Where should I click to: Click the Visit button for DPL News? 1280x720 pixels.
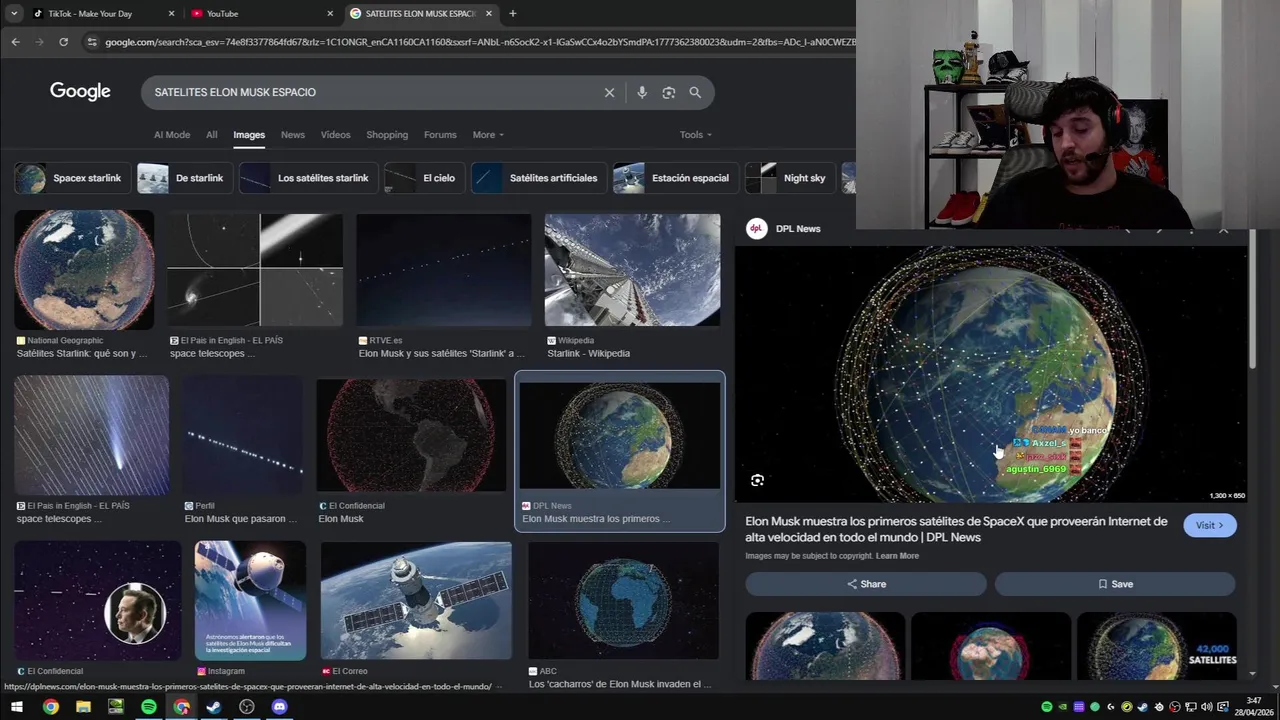(x=1210, y=525)
